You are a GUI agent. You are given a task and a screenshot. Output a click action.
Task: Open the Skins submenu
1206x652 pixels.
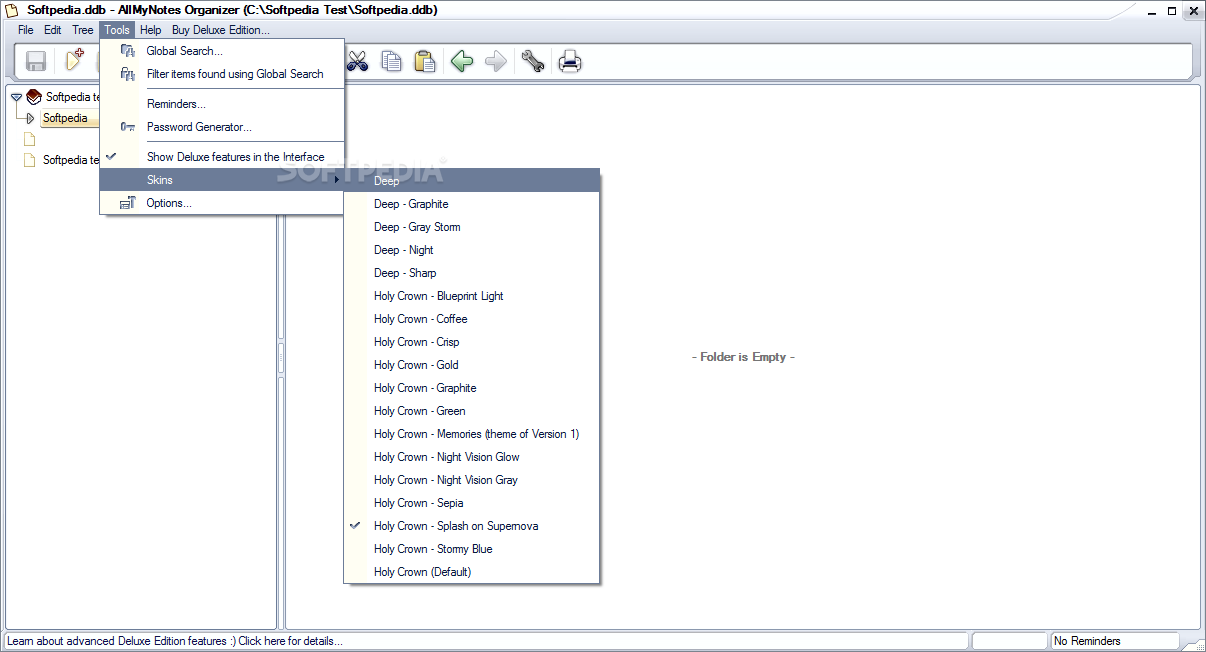(x=222, y=180)
